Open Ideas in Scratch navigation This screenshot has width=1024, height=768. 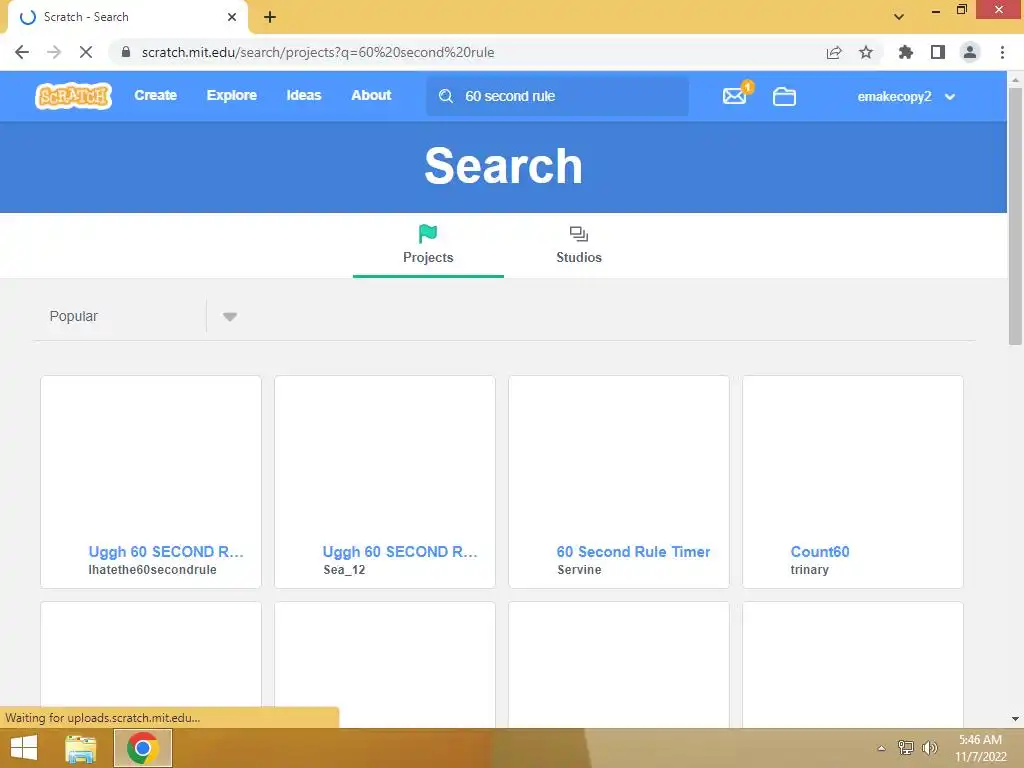(304, 95)
